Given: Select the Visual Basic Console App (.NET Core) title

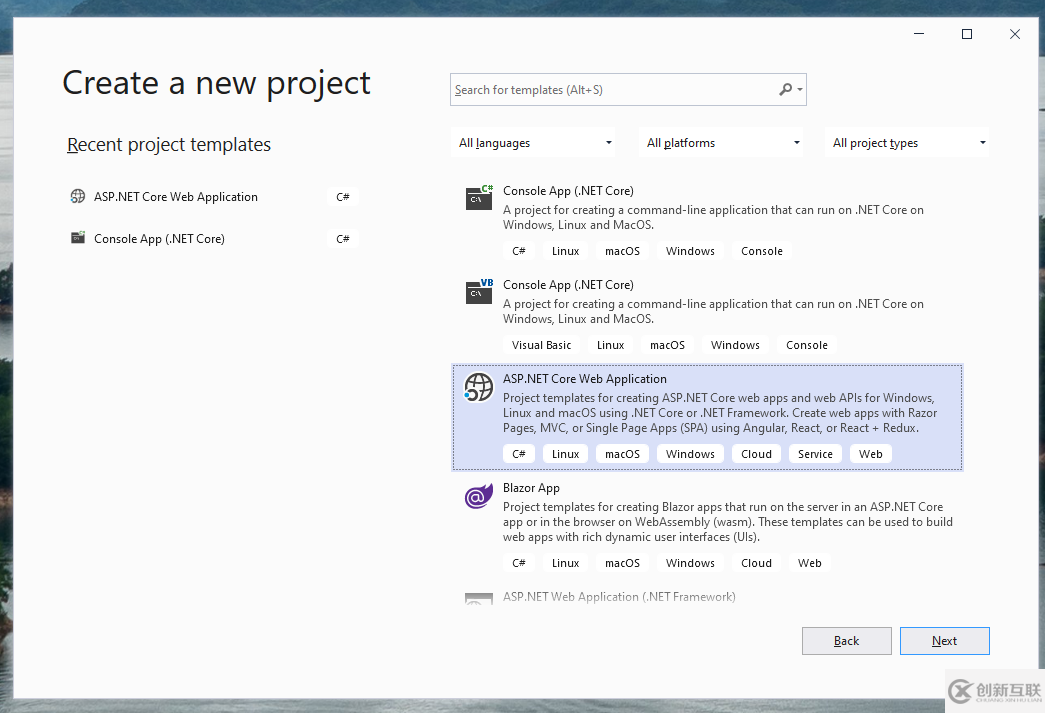Looking at the screenshot, I should click(x=568, y=285).
